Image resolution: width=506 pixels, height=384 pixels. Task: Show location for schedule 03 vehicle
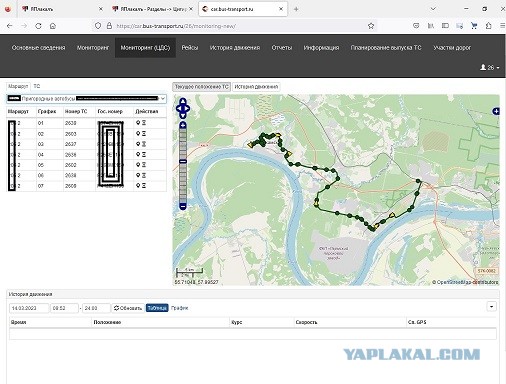(138, 144)
